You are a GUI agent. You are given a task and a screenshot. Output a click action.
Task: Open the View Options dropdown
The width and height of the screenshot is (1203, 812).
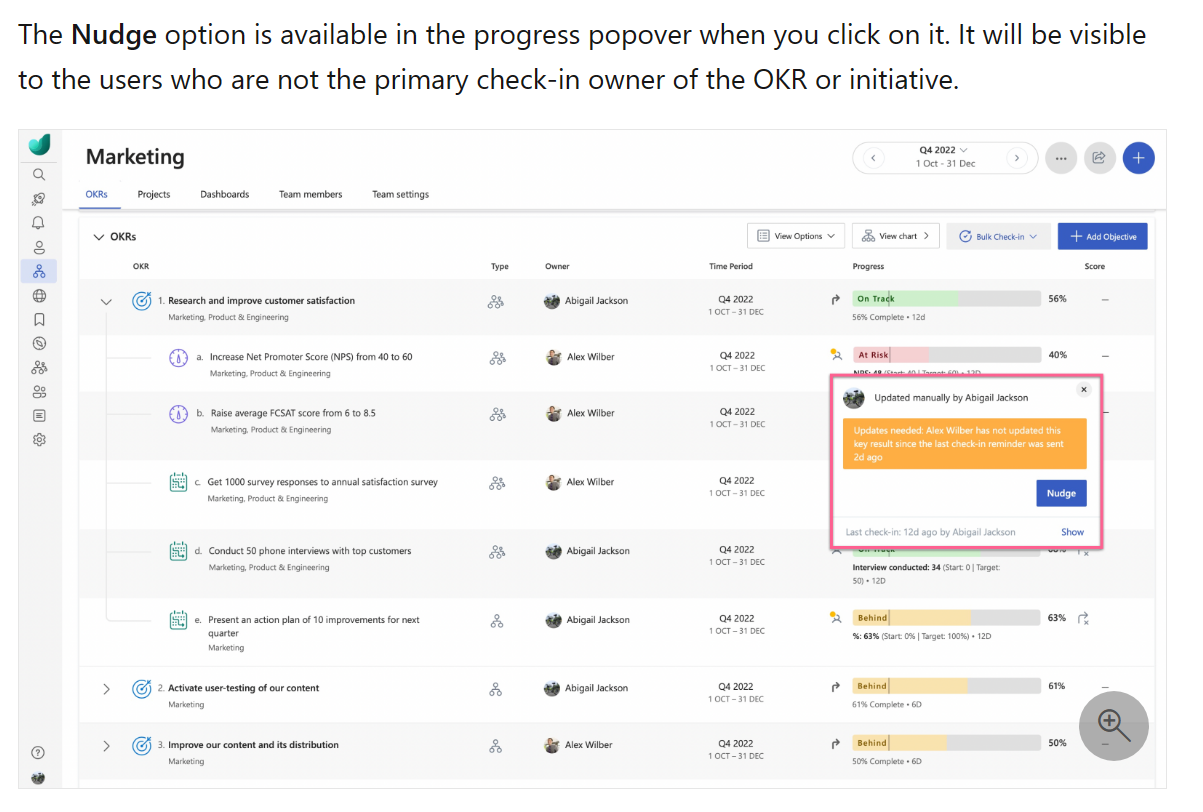pos(796,236)
